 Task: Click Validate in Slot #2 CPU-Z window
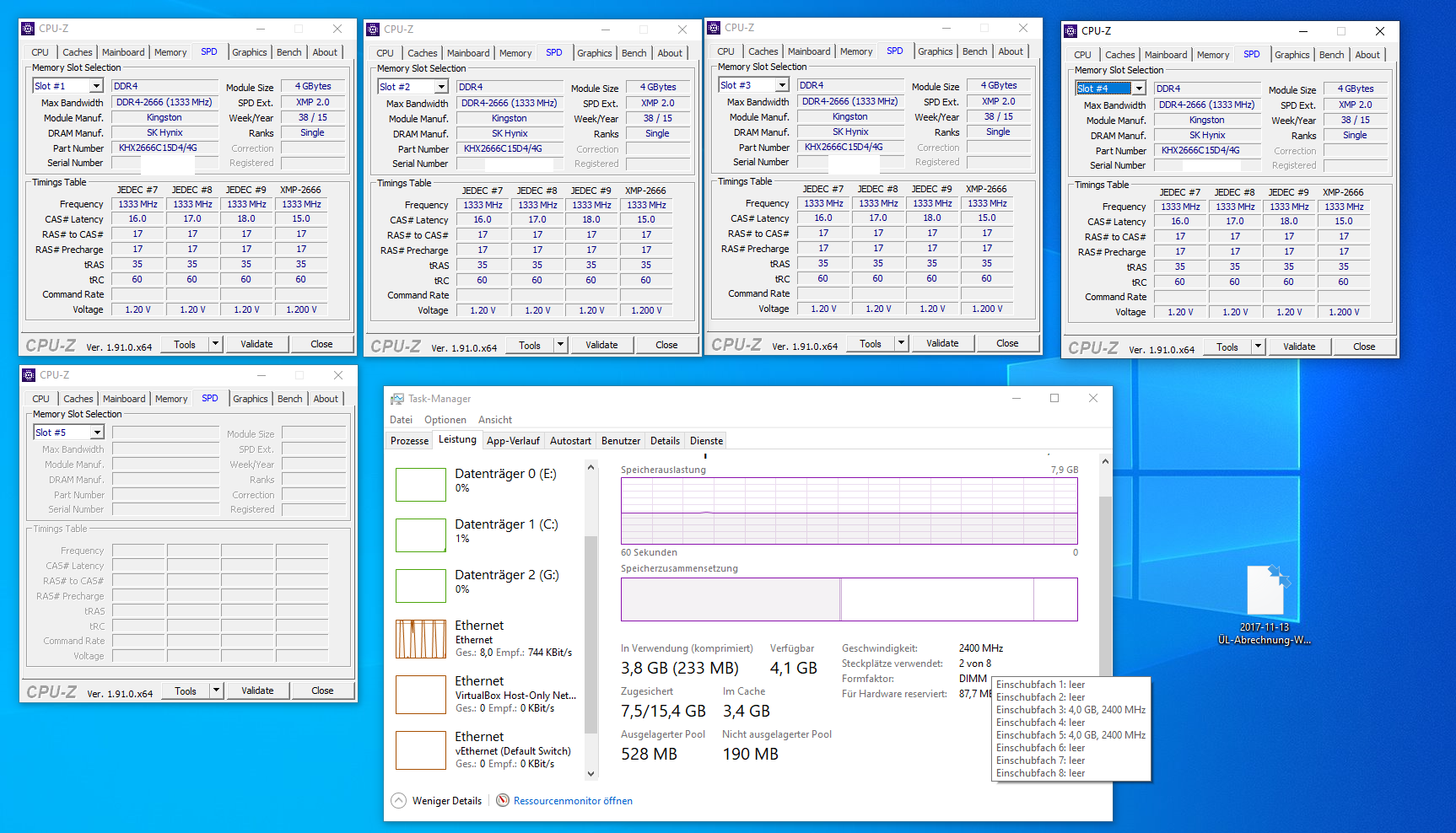pos(601,345)
